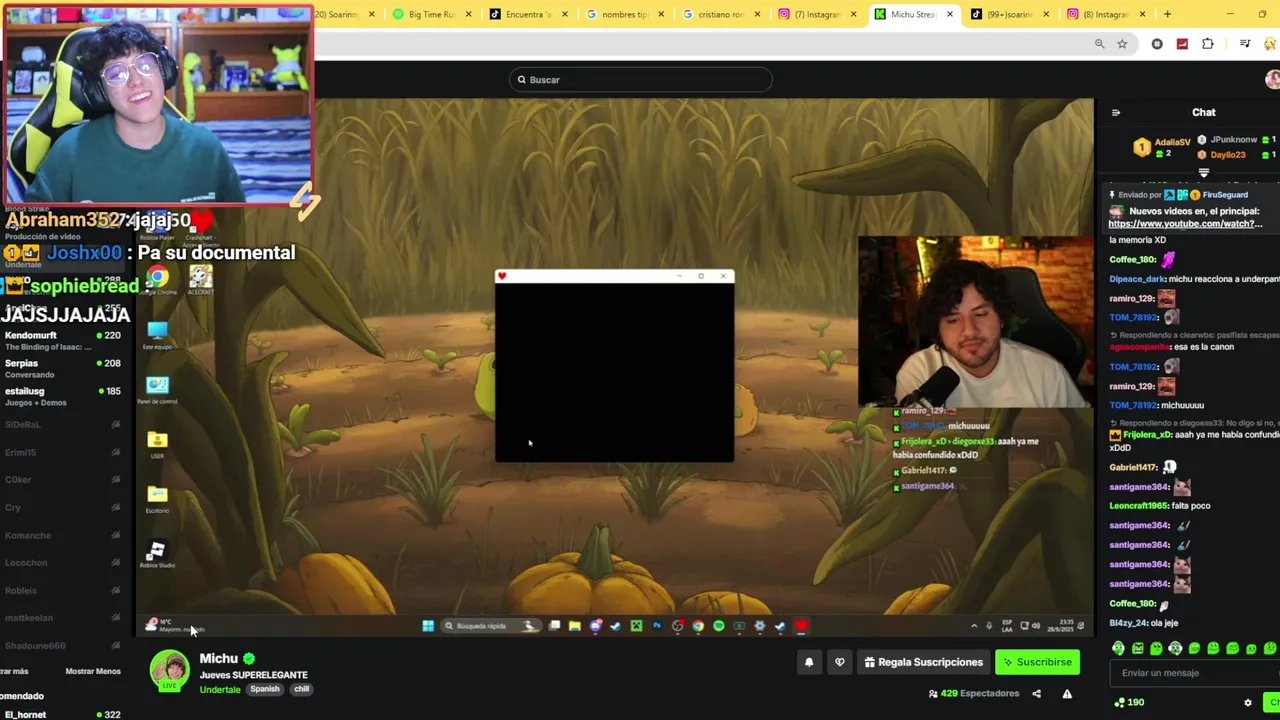Screen dimensions: 1280x720
Task: Click red heart Undertale icon in streamed taskbar
Action: (801, 626)
